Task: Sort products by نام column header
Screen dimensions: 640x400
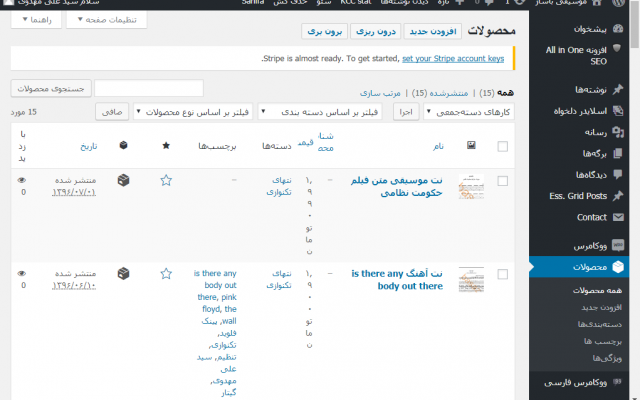Action: pyautogui.click(x=438, y=146)
